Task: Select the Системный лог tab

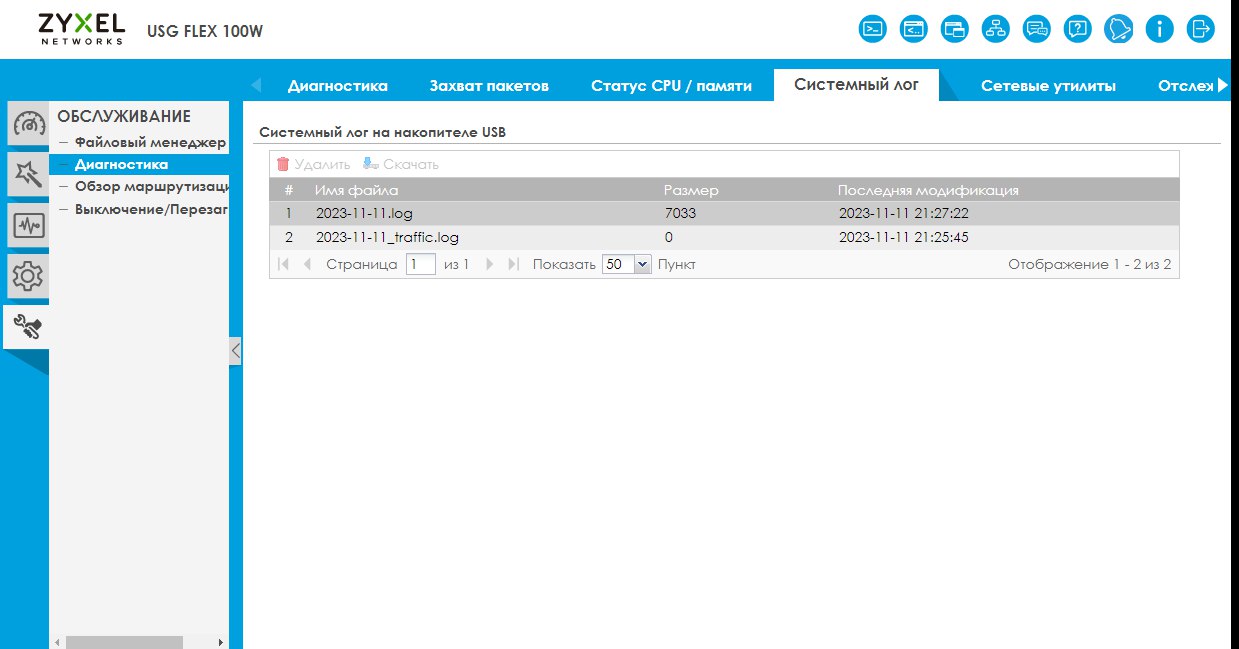Action: [856, 85]
